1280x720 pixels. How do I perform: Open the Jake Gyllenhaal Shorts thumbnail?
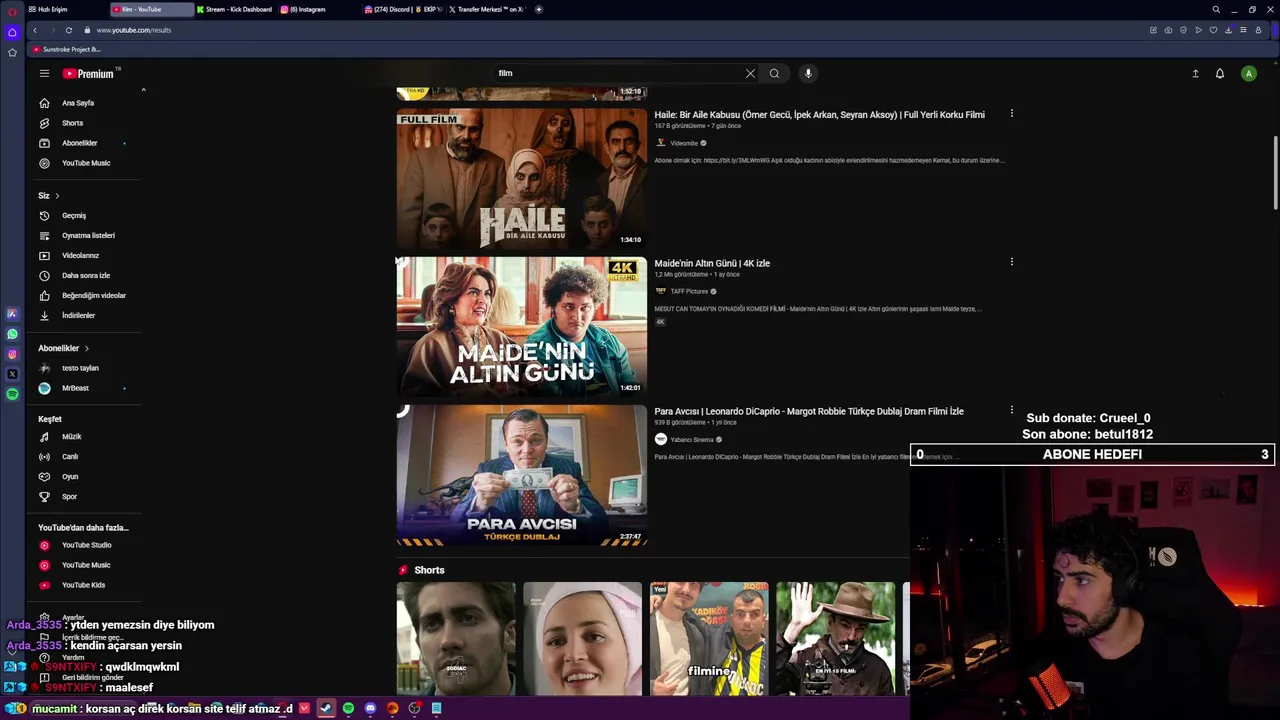tap(456, 639)
